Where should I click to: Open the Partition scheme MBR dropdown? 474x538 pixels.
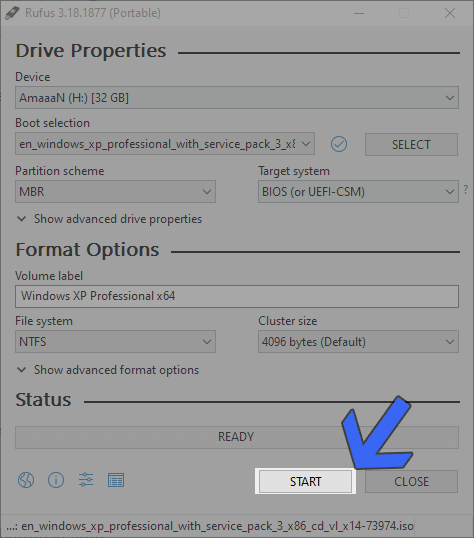115,191
